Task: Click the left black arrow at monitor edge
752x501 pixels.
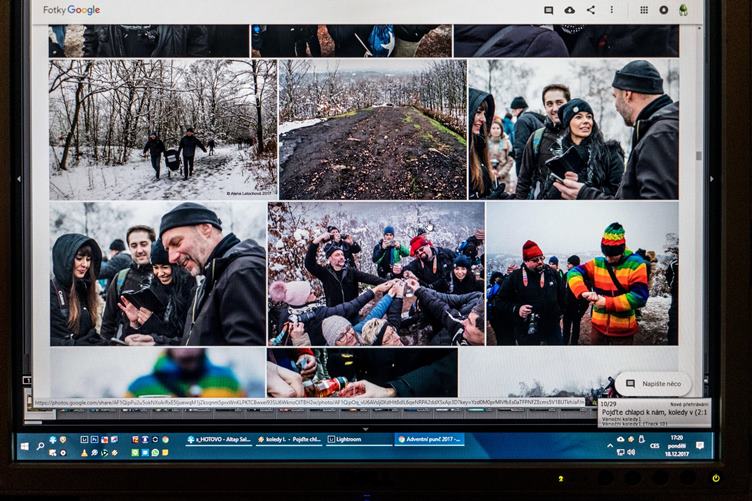Action: click(x=19, y=179)
